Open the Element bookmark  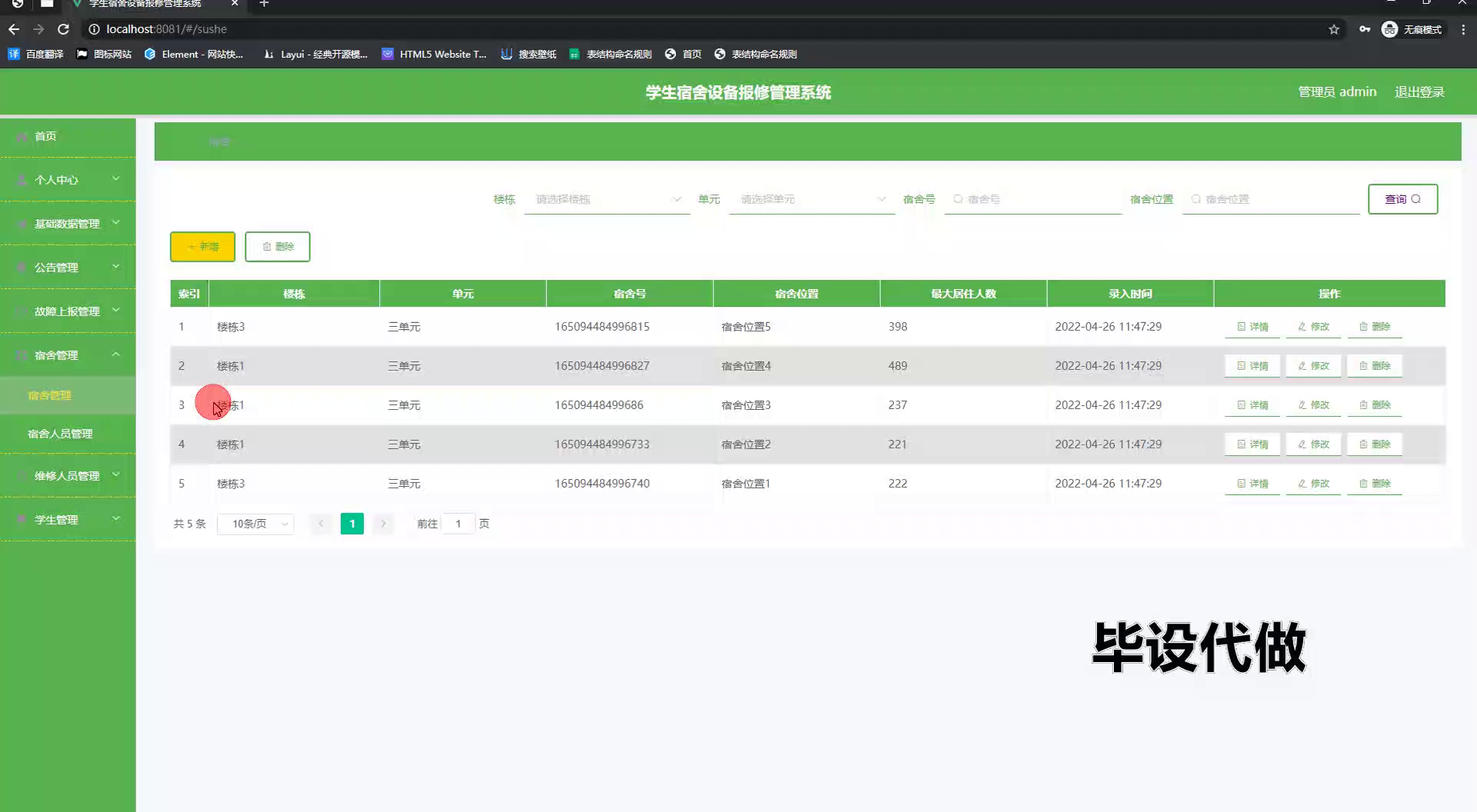pyautogui.click(x=194, y=54)
